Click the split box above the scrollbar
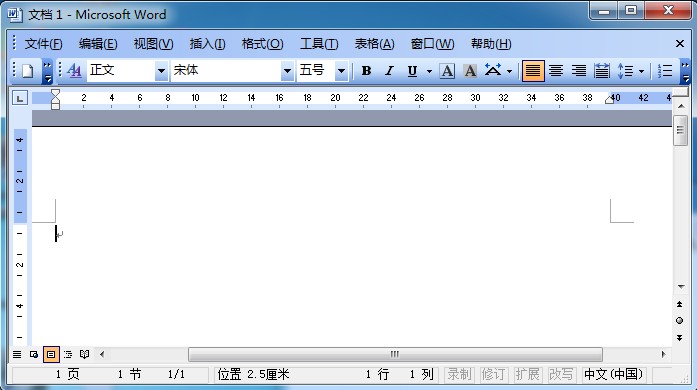The width and height of the screenshot is (697, 390). click(x=681, y=92)
